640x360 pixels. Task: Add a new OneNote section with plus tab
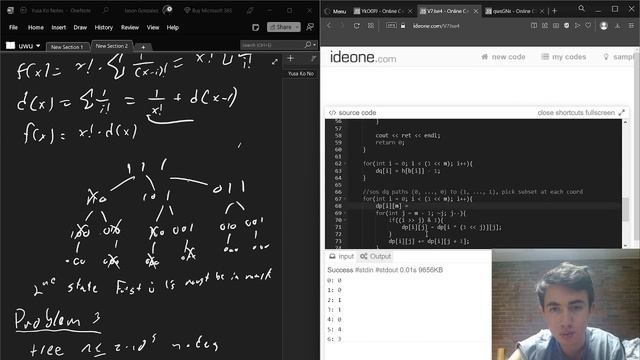pyautogui.click(x=143, y=47)
